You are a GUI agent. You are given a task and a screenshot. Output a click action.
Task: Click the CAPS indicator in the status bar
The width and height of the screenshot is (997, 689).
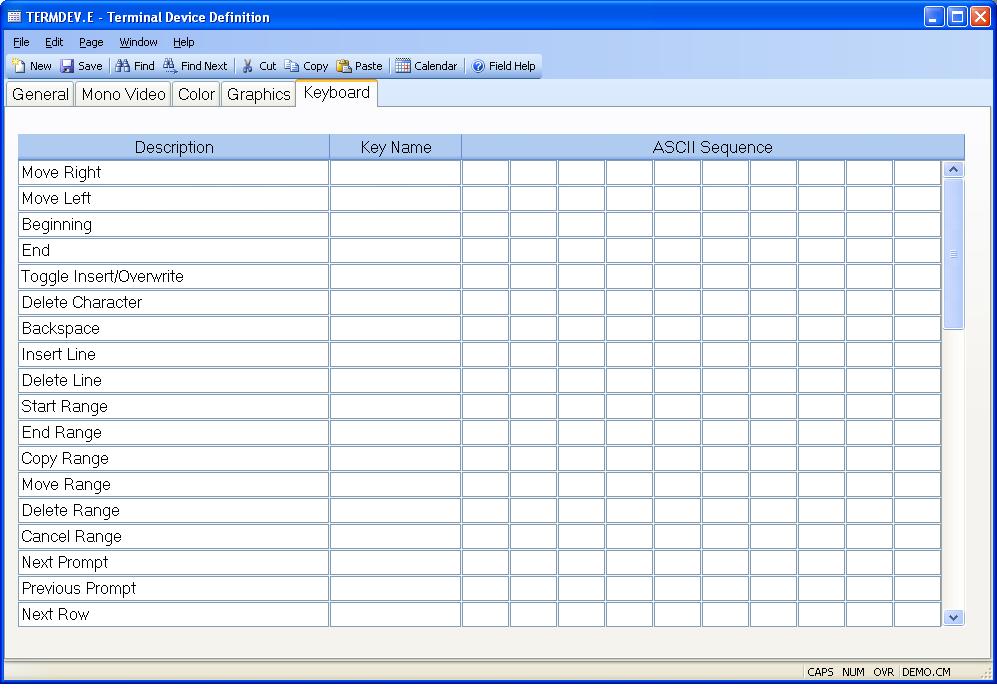point(820,672)
